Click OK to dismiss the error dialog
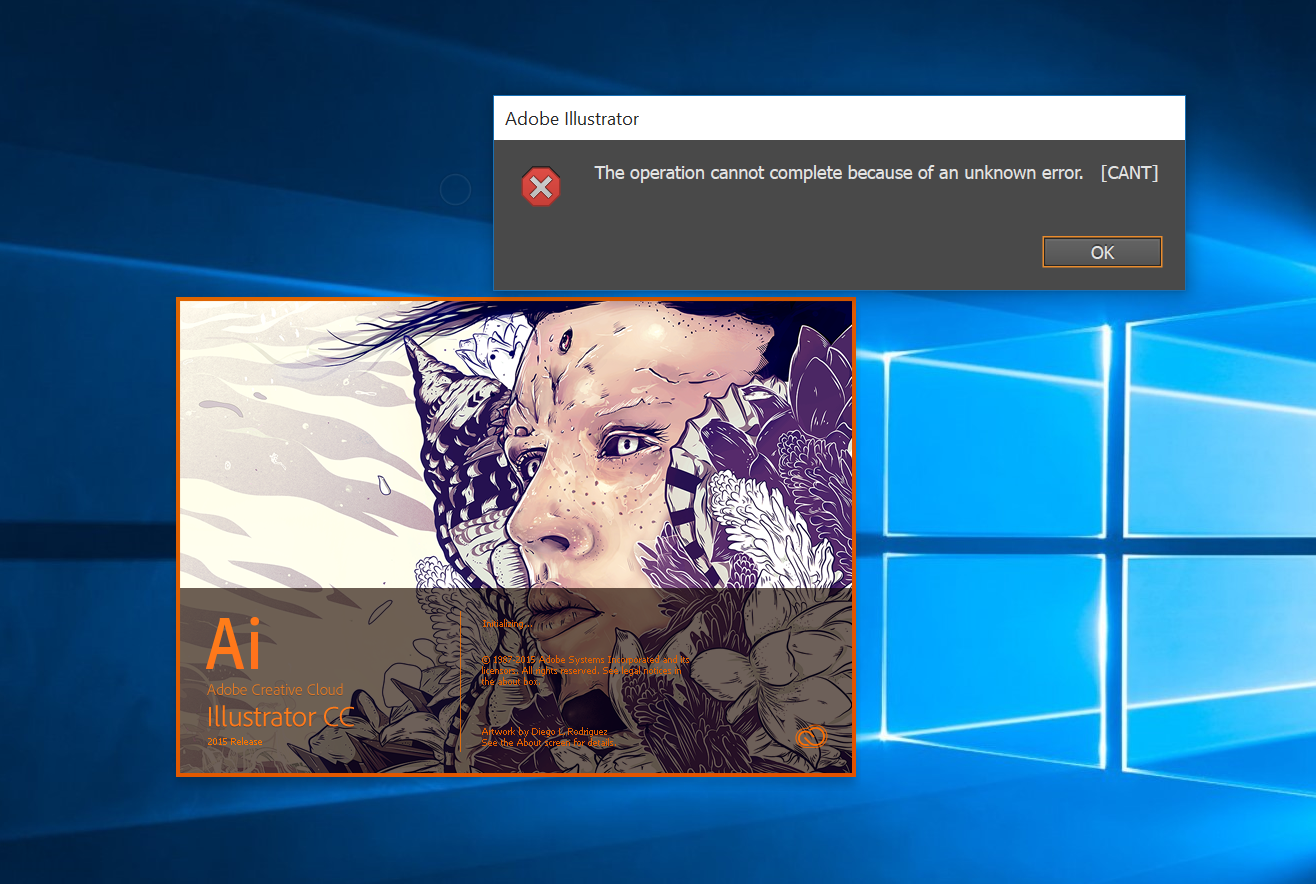Viewport: 1316px width, 884px height. click(1102, 252)
